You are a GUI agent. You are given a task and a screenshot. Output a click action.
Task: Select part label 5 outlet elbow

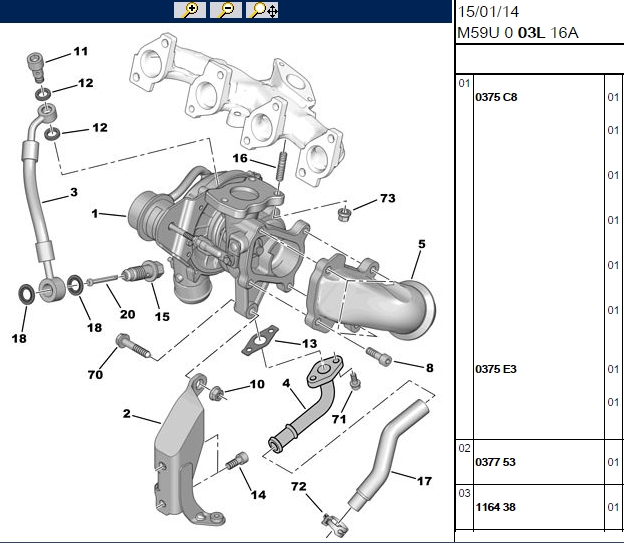click(x=422, y=244)
